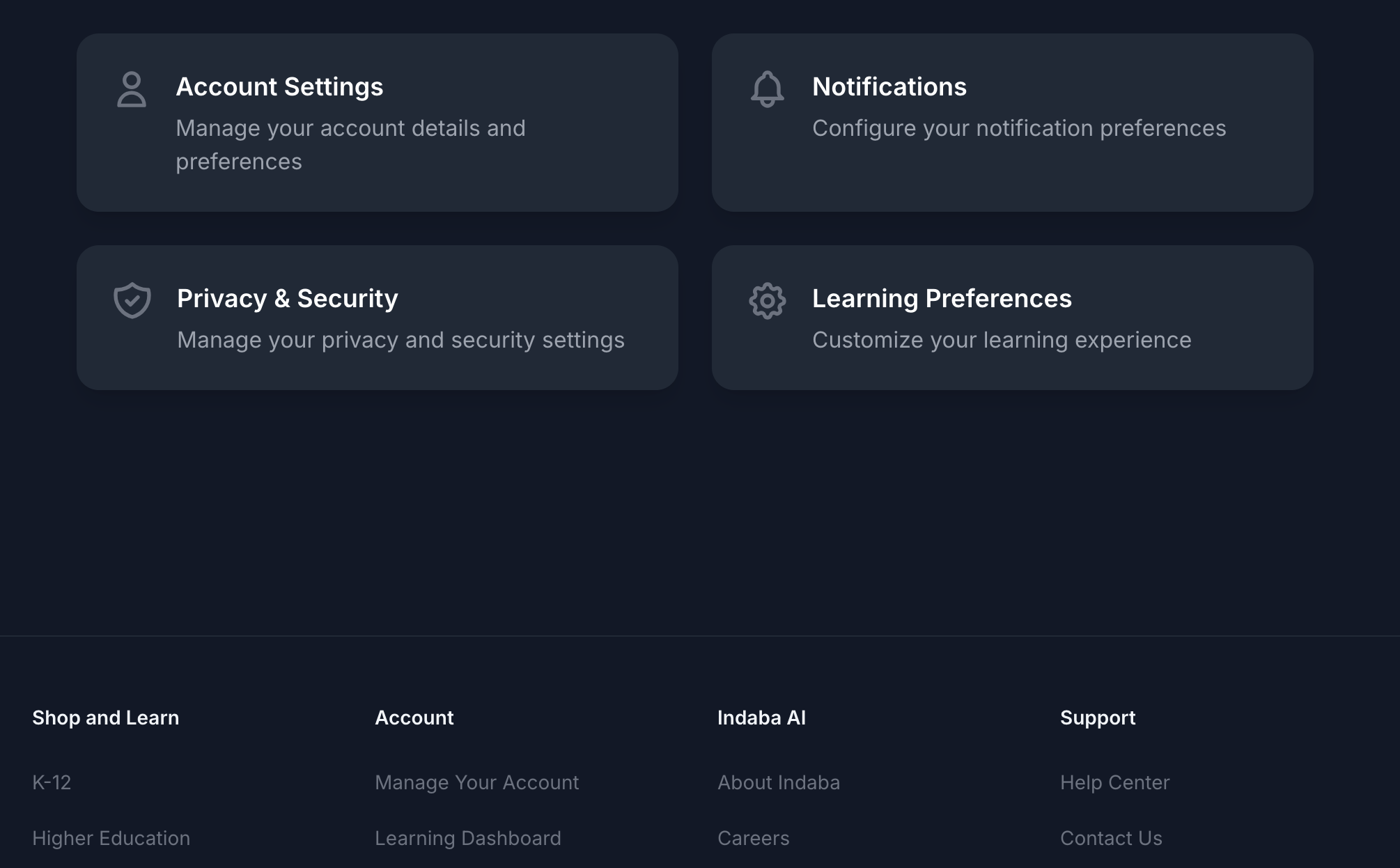Open the K-12 footer link
The width and height of the screenshot is (1400, 868).
coord(52,783)
